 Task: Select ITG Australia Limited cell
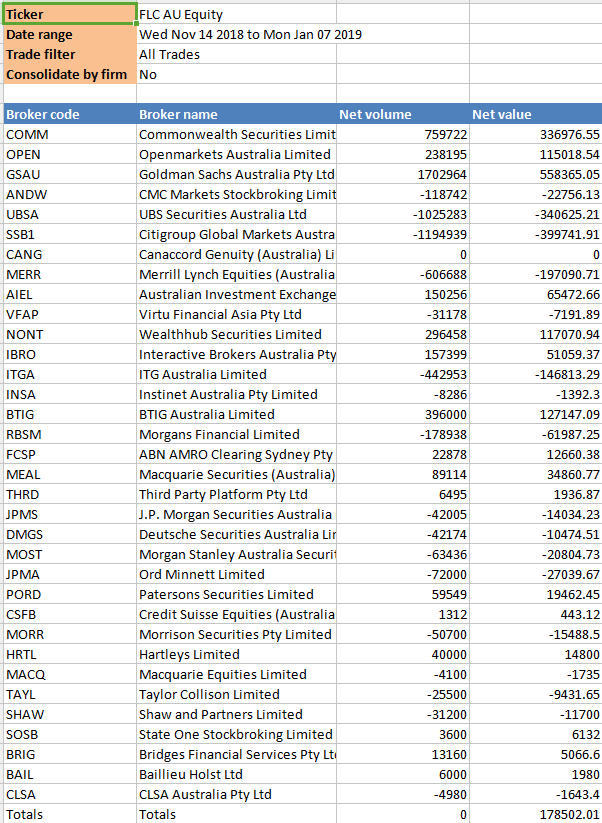point(236,374)
